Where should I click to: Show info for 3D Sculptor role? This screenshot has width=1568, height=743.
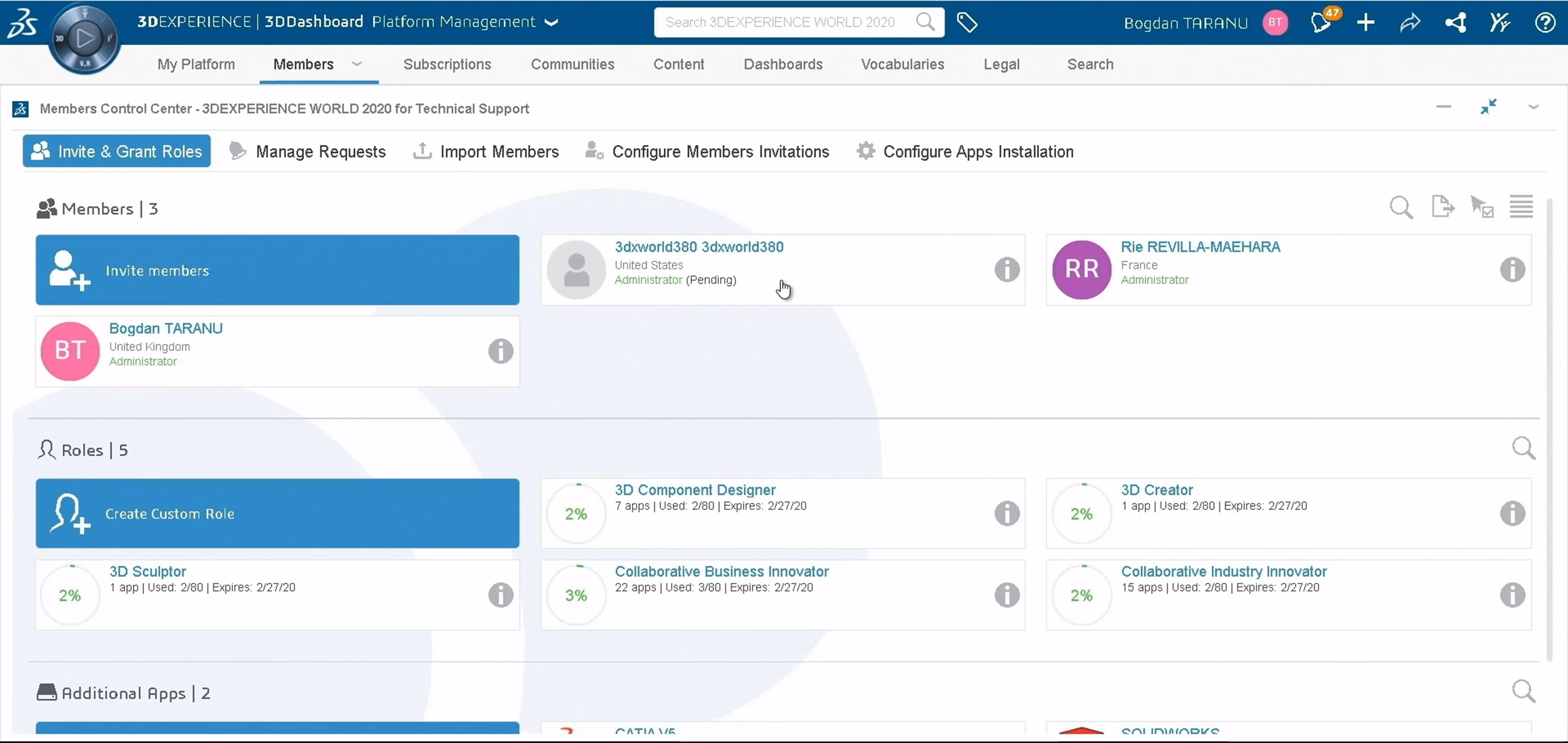[x=500, y=595]
